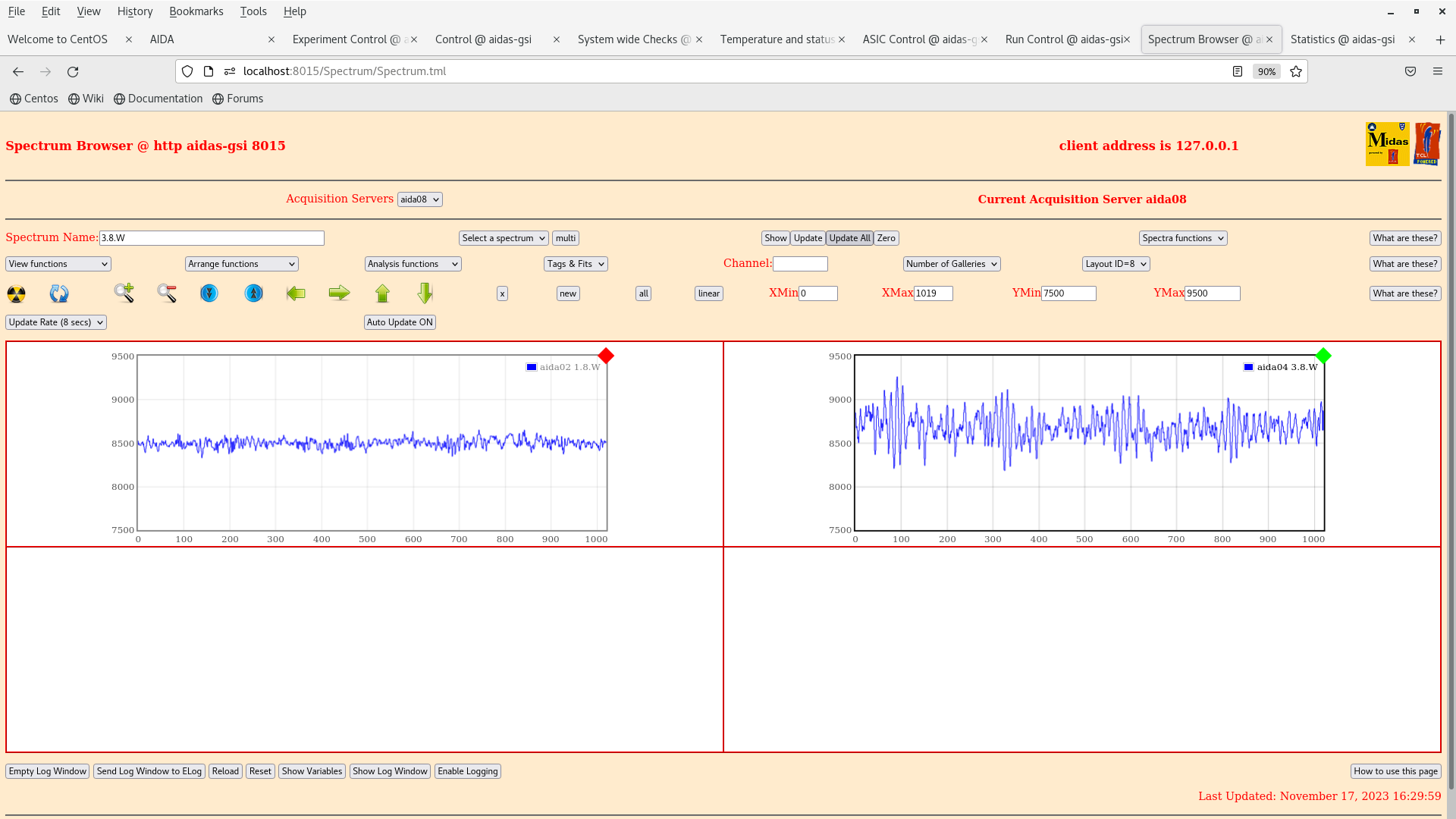Open the Update Rate dropdown
The width and height of the screenshot is (1456, 819).
coord(56,322)
